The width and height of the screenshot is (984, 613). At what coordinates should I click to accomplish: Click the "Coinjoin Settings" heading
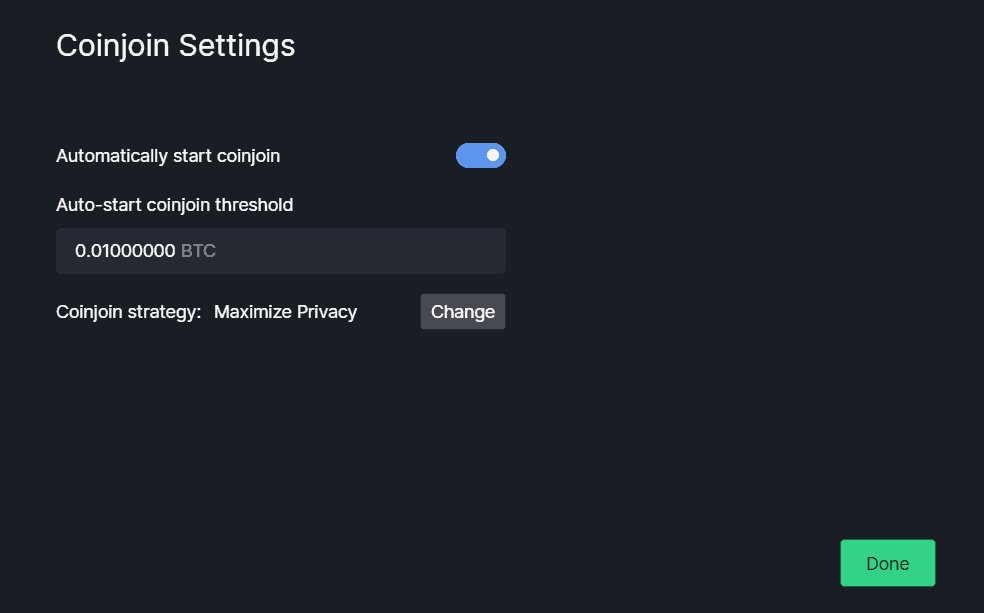[x=175, y=45]
